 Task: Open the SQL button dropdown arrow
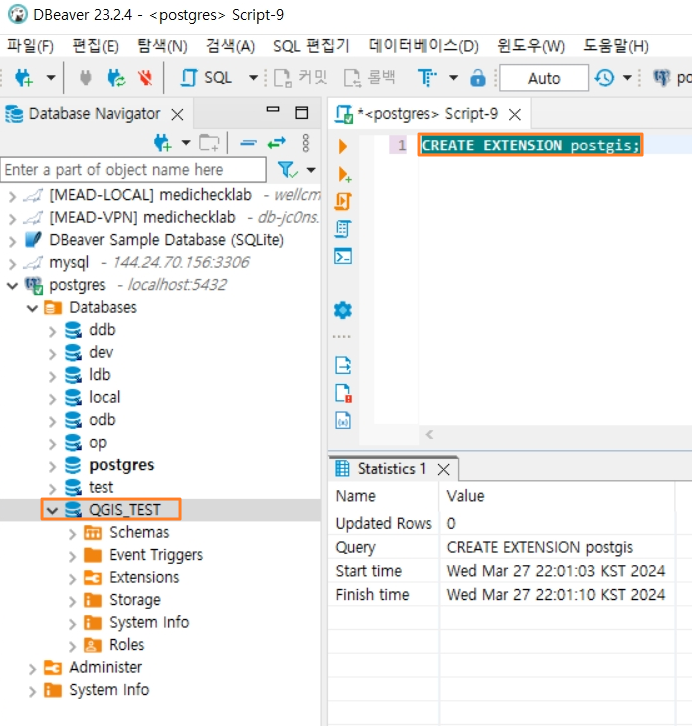253,78
